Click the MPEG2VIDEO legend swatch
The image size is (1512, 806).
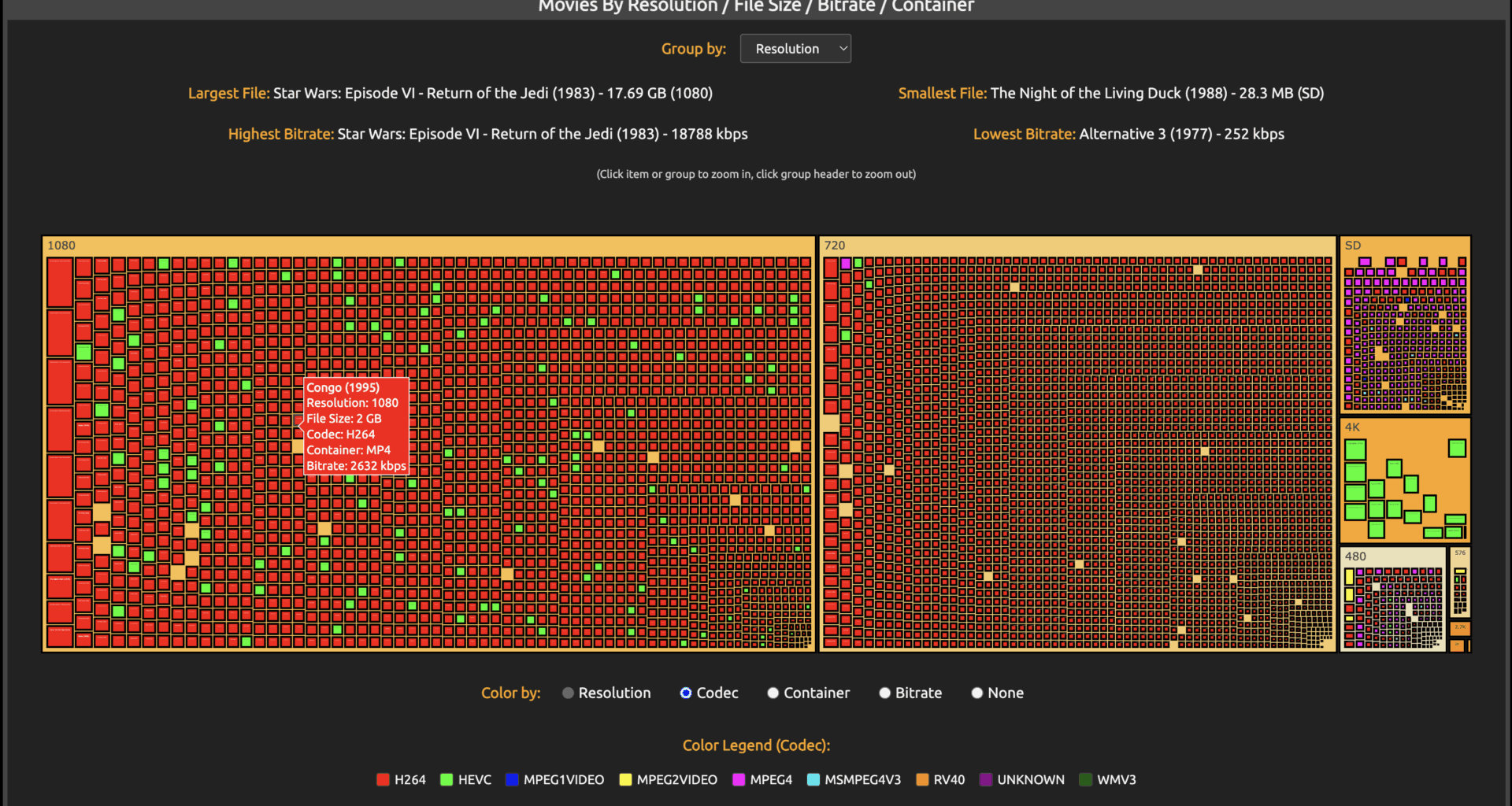coord(625,779)
